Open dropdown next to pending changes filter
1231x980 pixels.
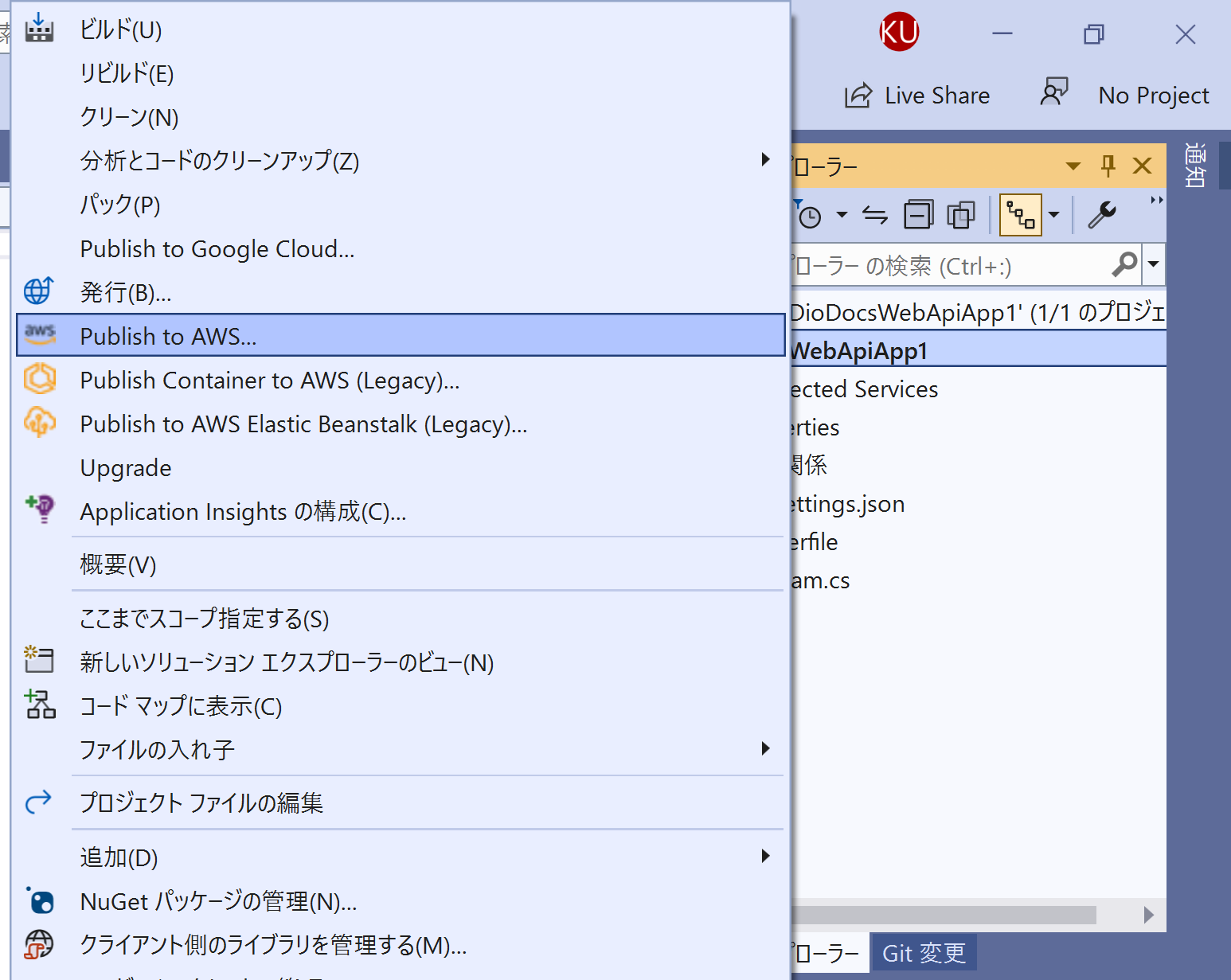(842, 215)
